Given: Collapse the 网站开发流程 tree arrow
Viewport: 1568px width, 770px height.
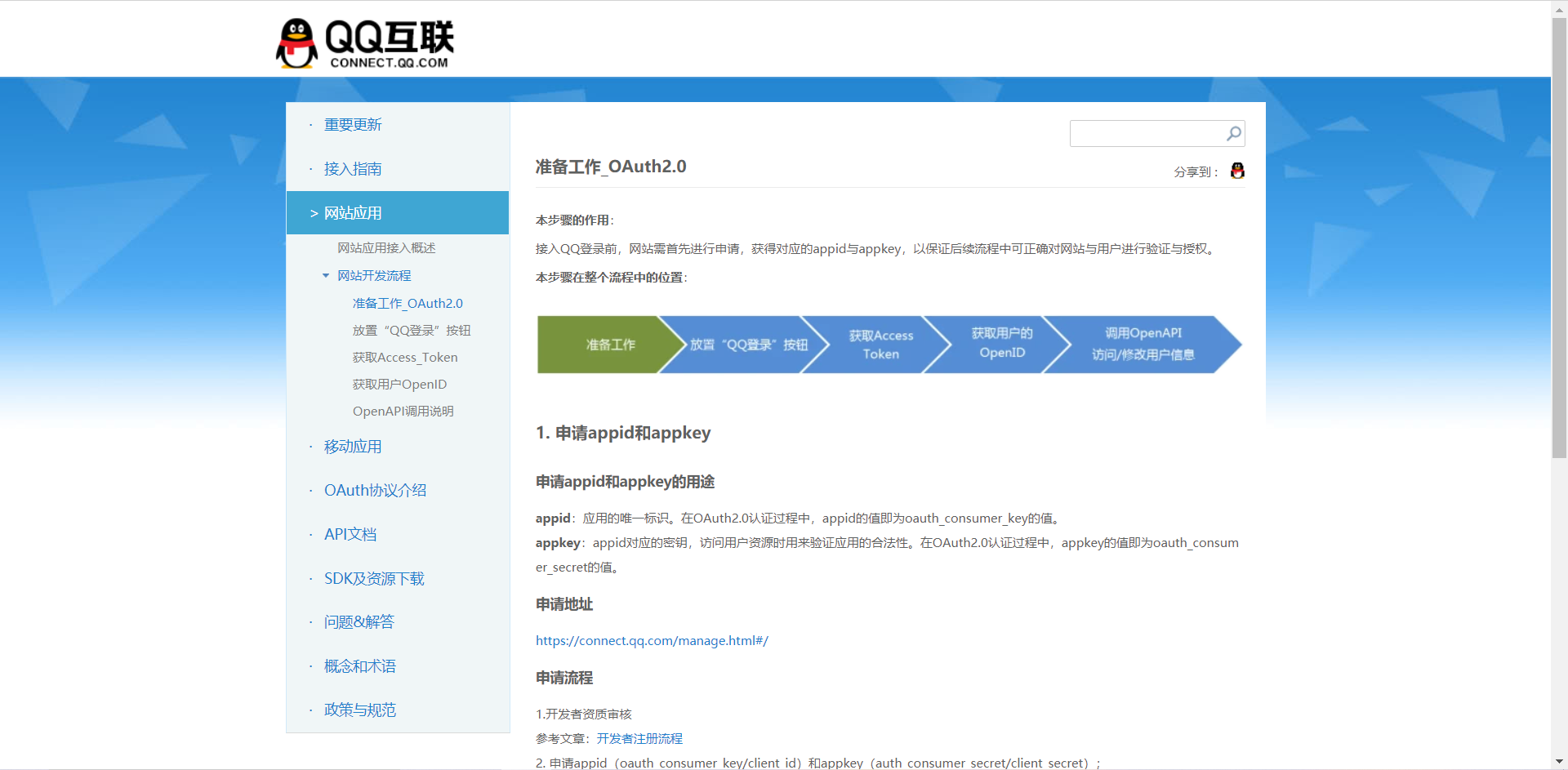Looking at the screenshot, I should point(326,276).
